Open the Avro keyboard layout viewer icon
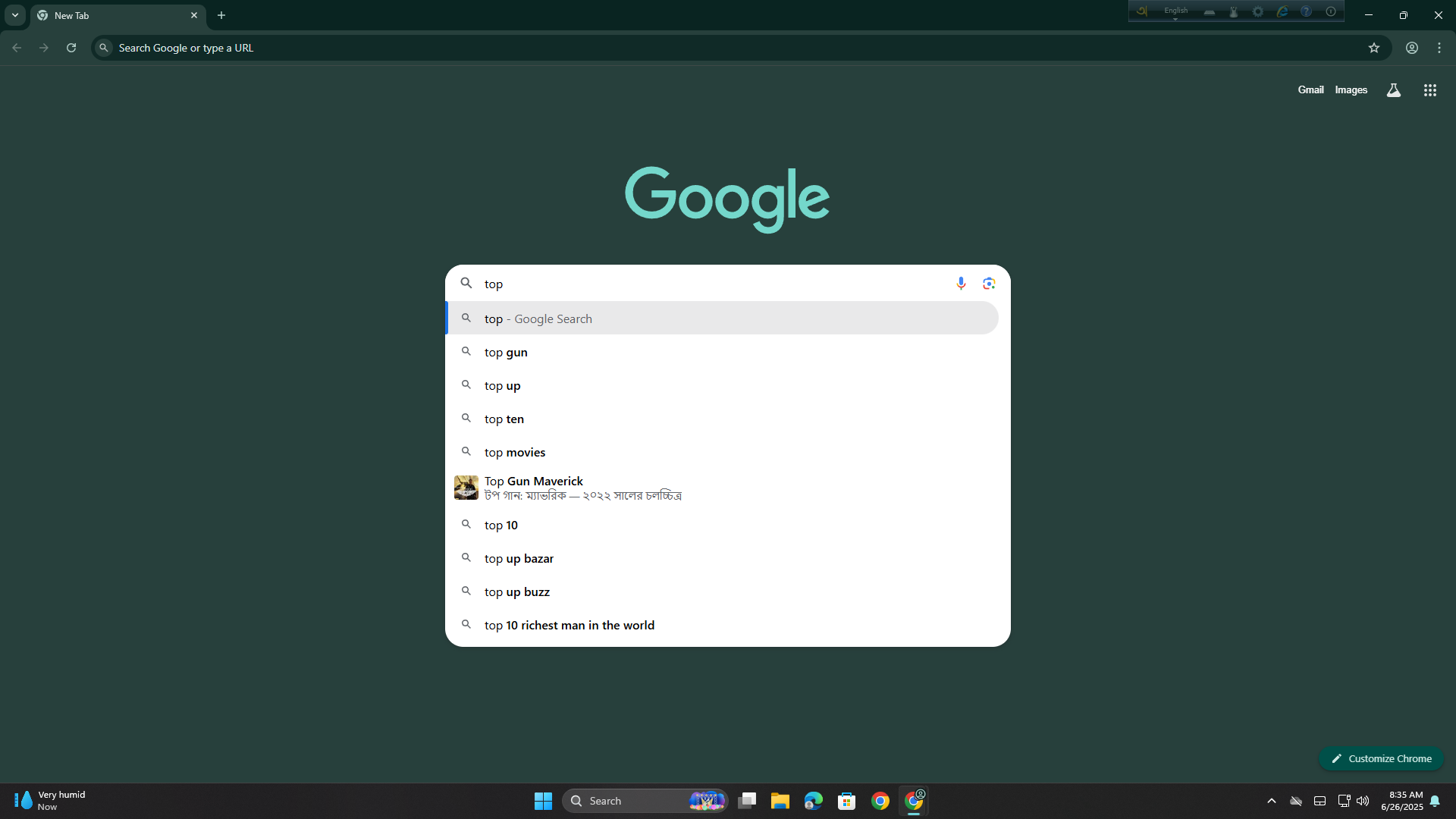The height and width of the screenshot is (819, 1456). pos(1210,11)
